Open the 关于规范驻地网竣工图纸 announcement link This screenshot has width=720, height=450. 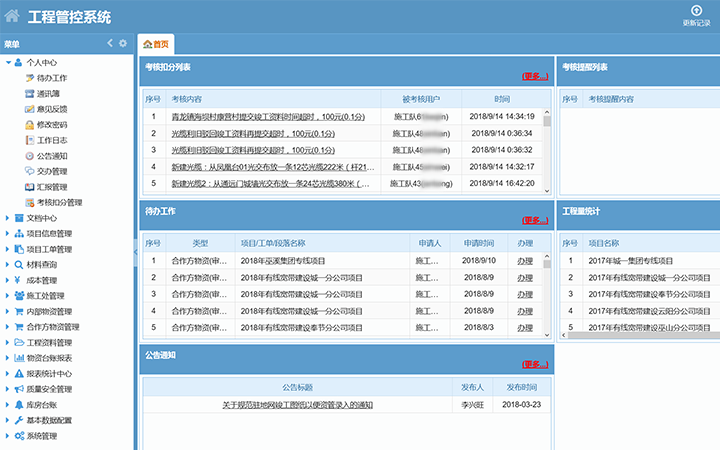point(297,404)
